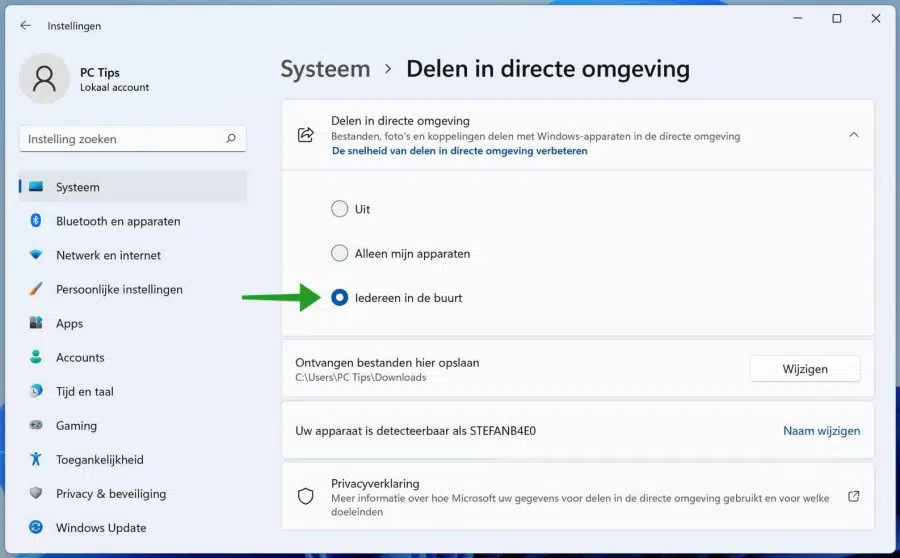Viewport: 900px width, 558px height.
Task: Maximize the Instellingen window
Action: click(x=837, y=18)
